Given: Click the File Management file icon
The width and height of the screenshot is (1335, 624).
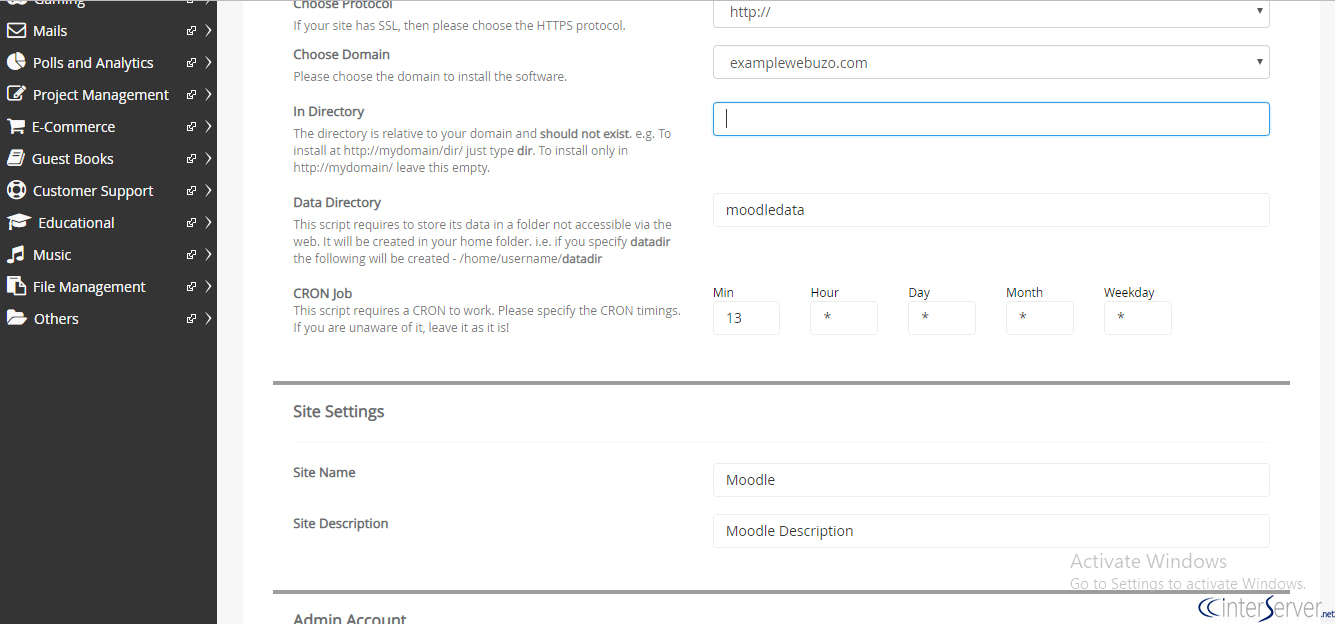Looking at the screenshot, I should pyautogui.click(x=16, y=286).
